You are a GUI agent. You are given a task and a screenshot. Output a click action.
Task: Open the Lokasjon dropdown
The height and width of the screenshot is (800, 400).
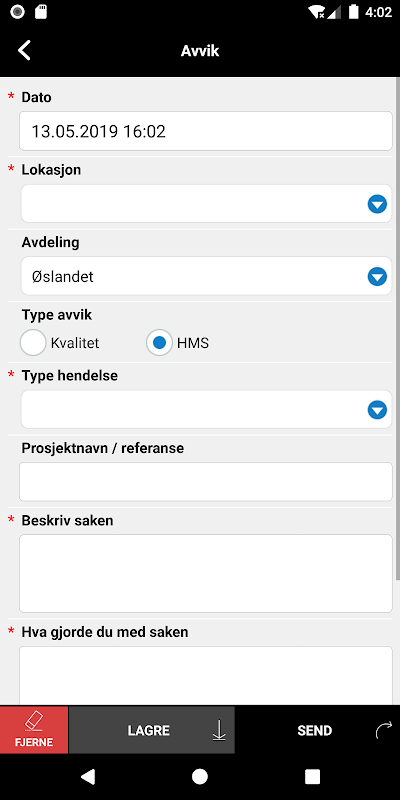(206, 204)
